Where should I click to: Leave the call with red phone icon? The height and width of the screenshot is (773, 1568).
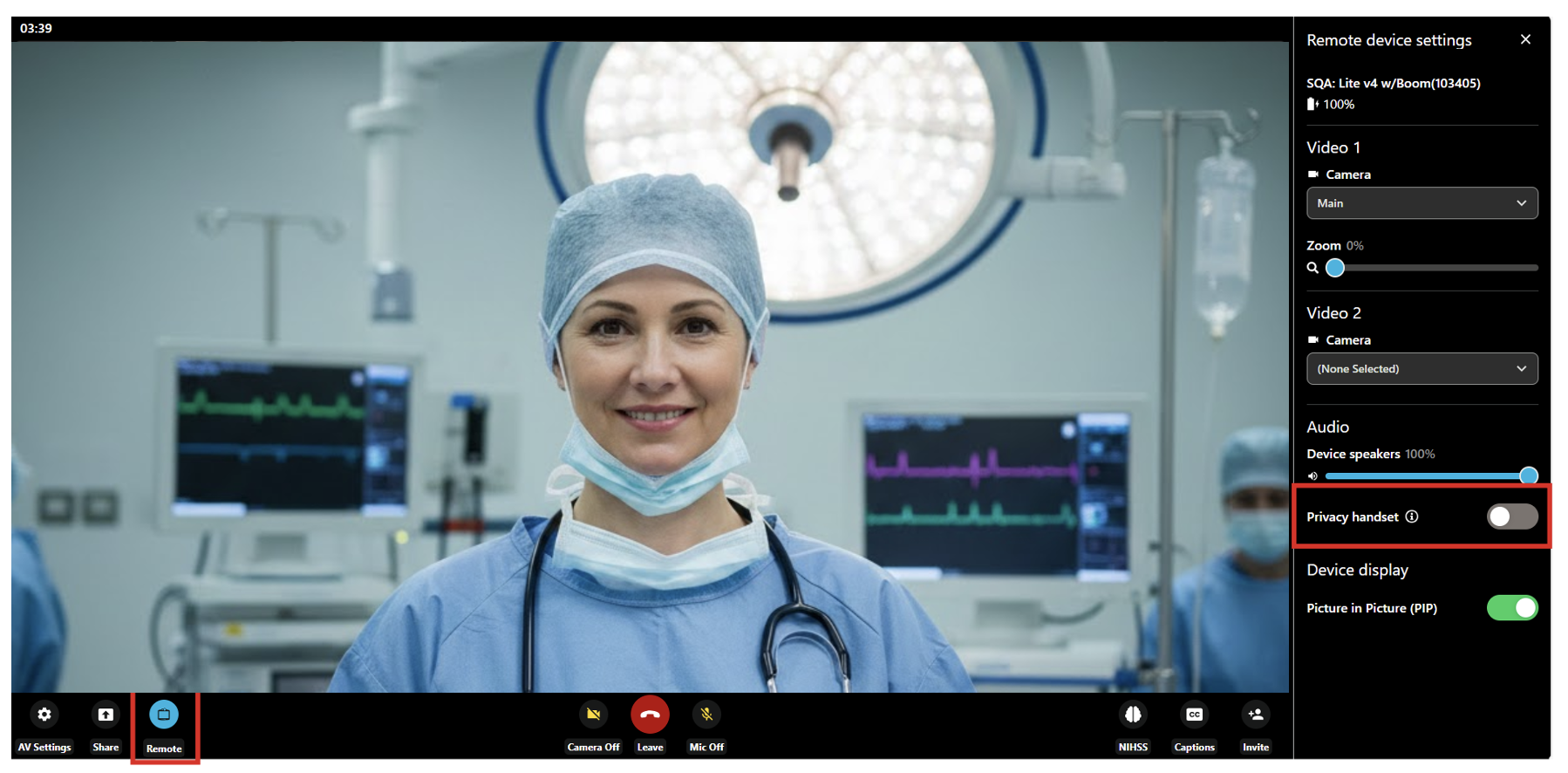click(650, 715)
